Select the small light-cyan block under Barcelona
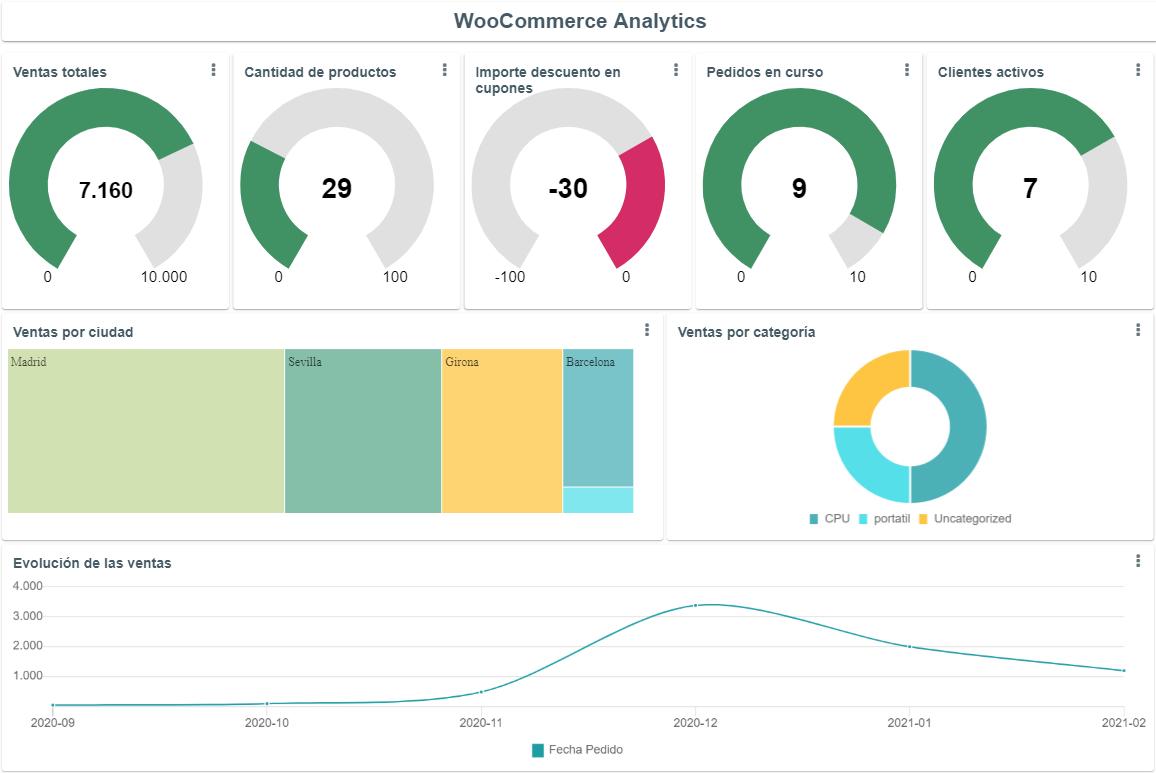This screenshot has height=773, width=1156. click(598, 500)
